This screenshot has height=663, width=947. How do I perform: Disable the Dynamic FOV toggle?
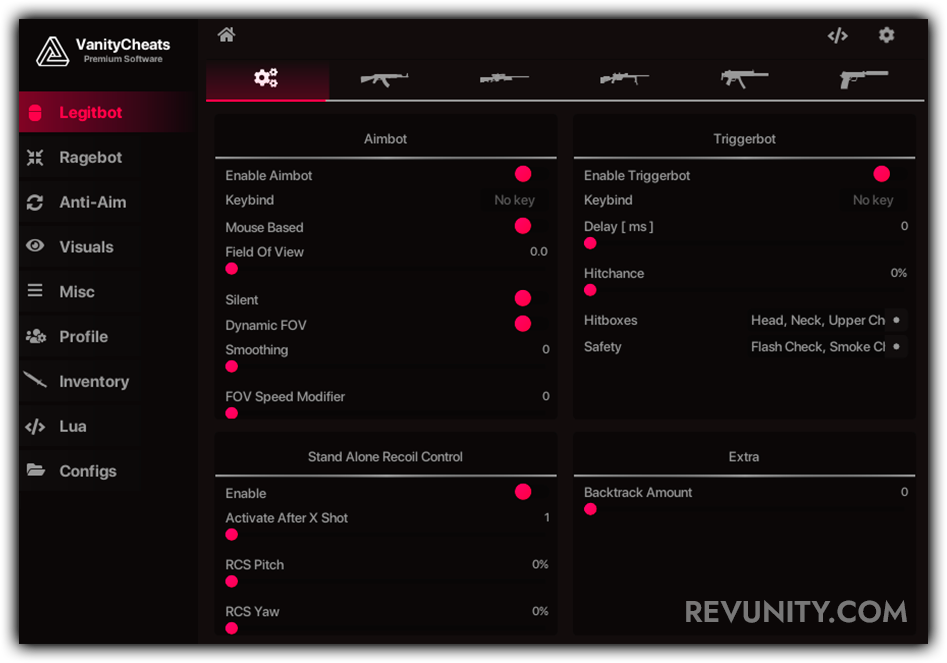coord(523,324)
